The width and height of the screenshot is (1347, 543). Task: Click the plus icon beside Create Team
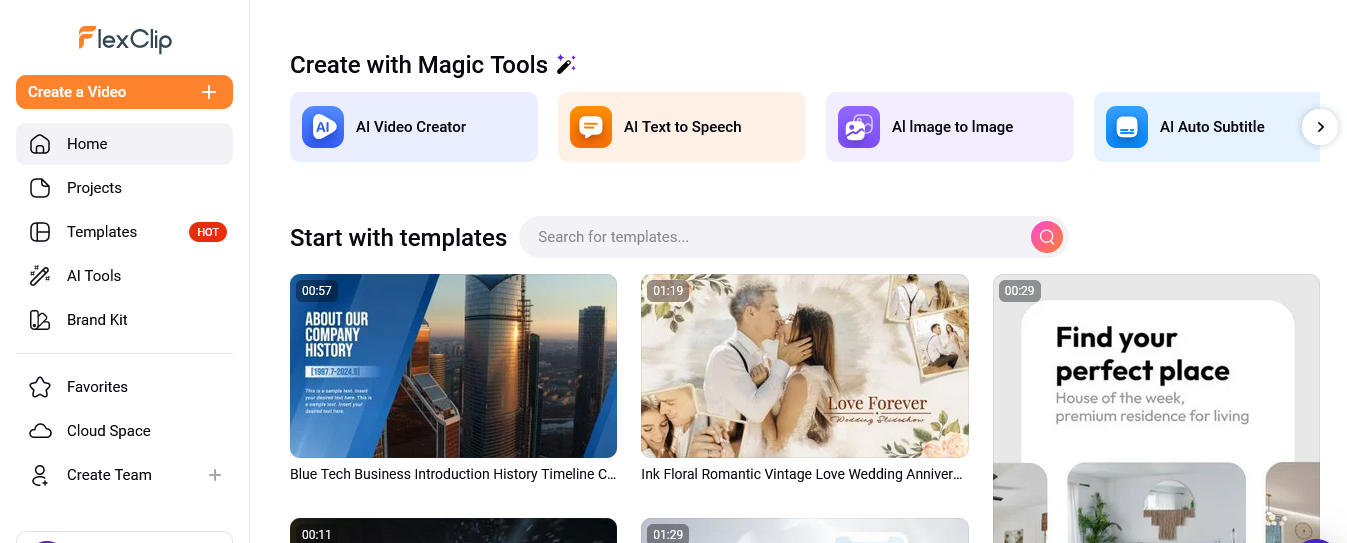pos(214,475)
